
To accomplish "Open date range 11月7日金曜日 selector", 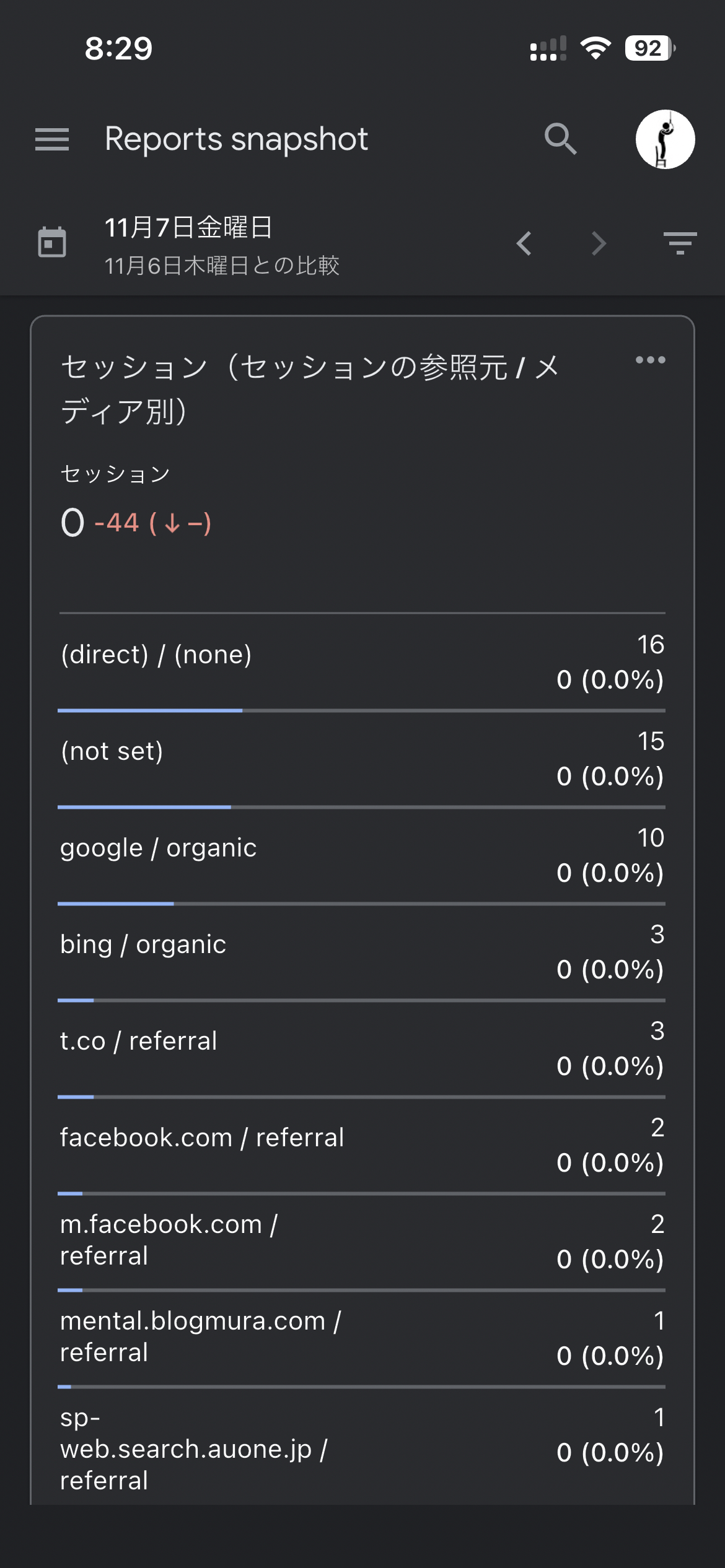I will 189,227.
